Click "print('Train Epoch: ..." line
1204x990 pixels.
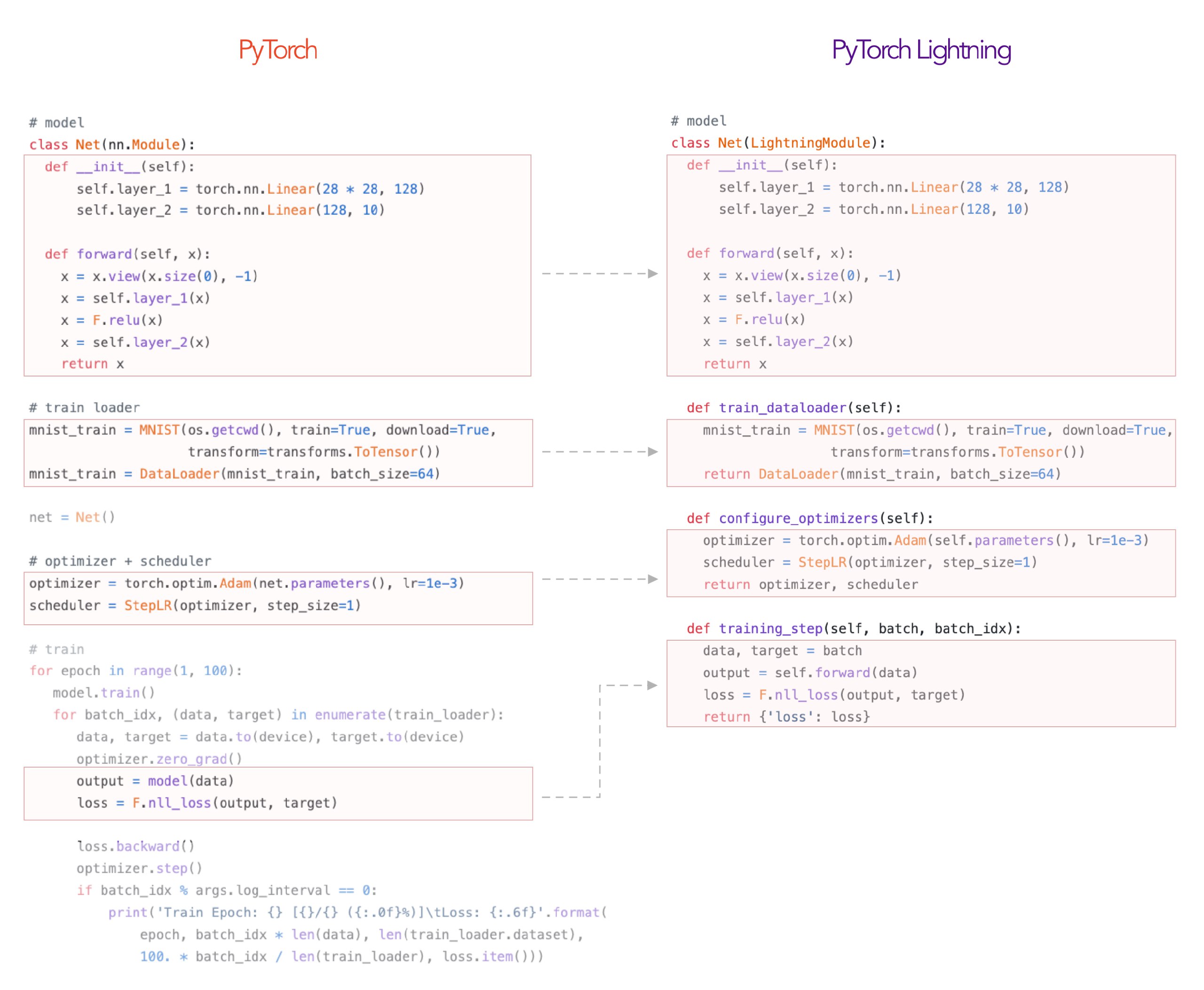click(357, 912)
